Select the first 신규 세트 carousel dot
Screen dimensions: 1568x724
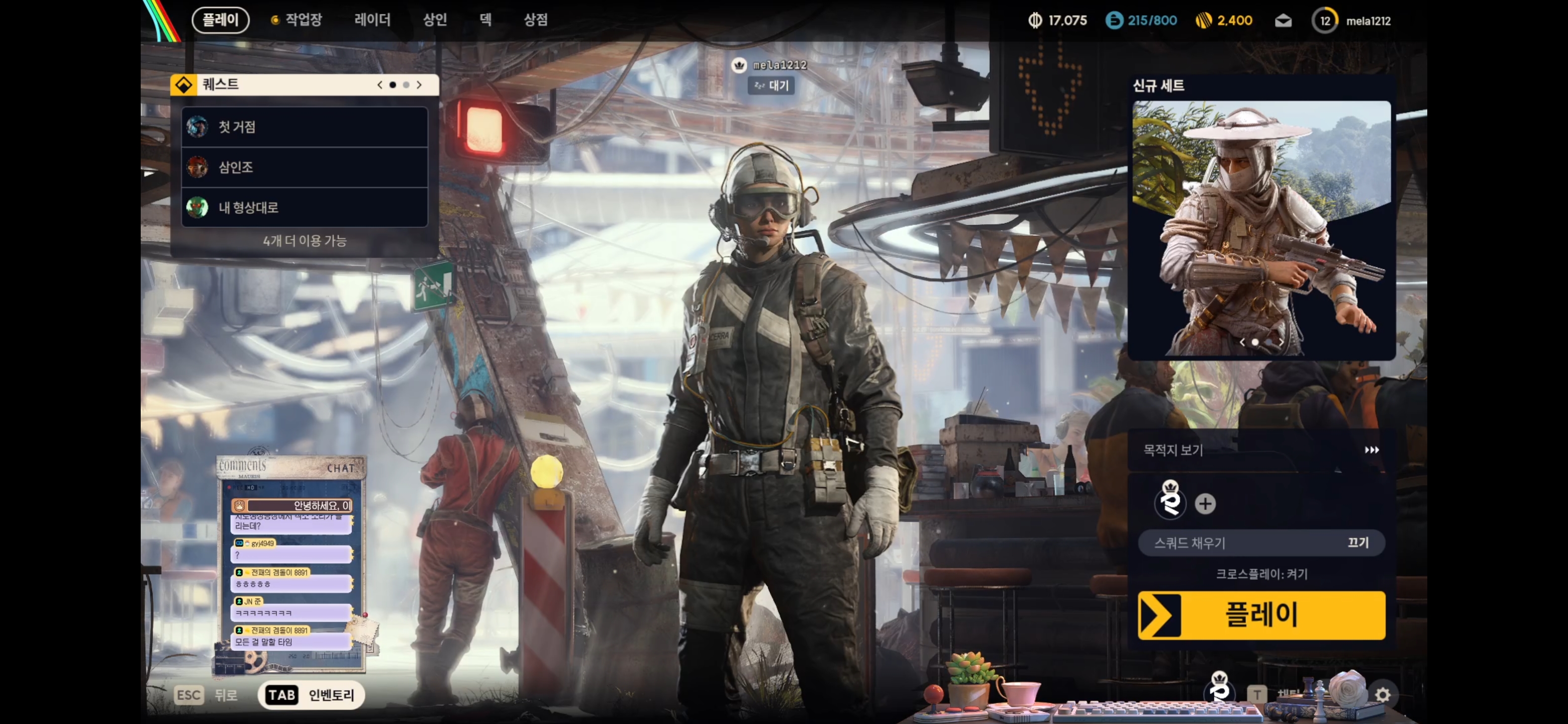1254,342
